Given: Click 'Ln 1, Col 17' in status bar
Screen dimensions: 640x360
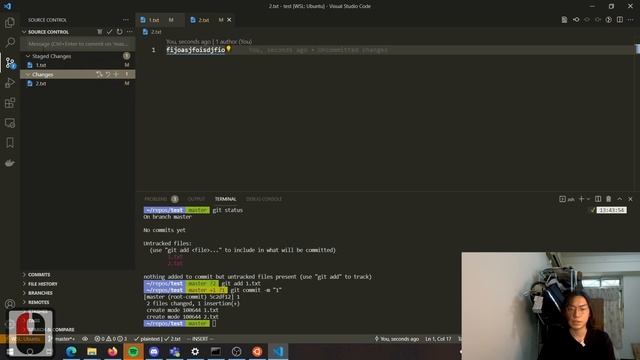Looking at the screenshot, I should pyautogui.click(x=438, y=339).
